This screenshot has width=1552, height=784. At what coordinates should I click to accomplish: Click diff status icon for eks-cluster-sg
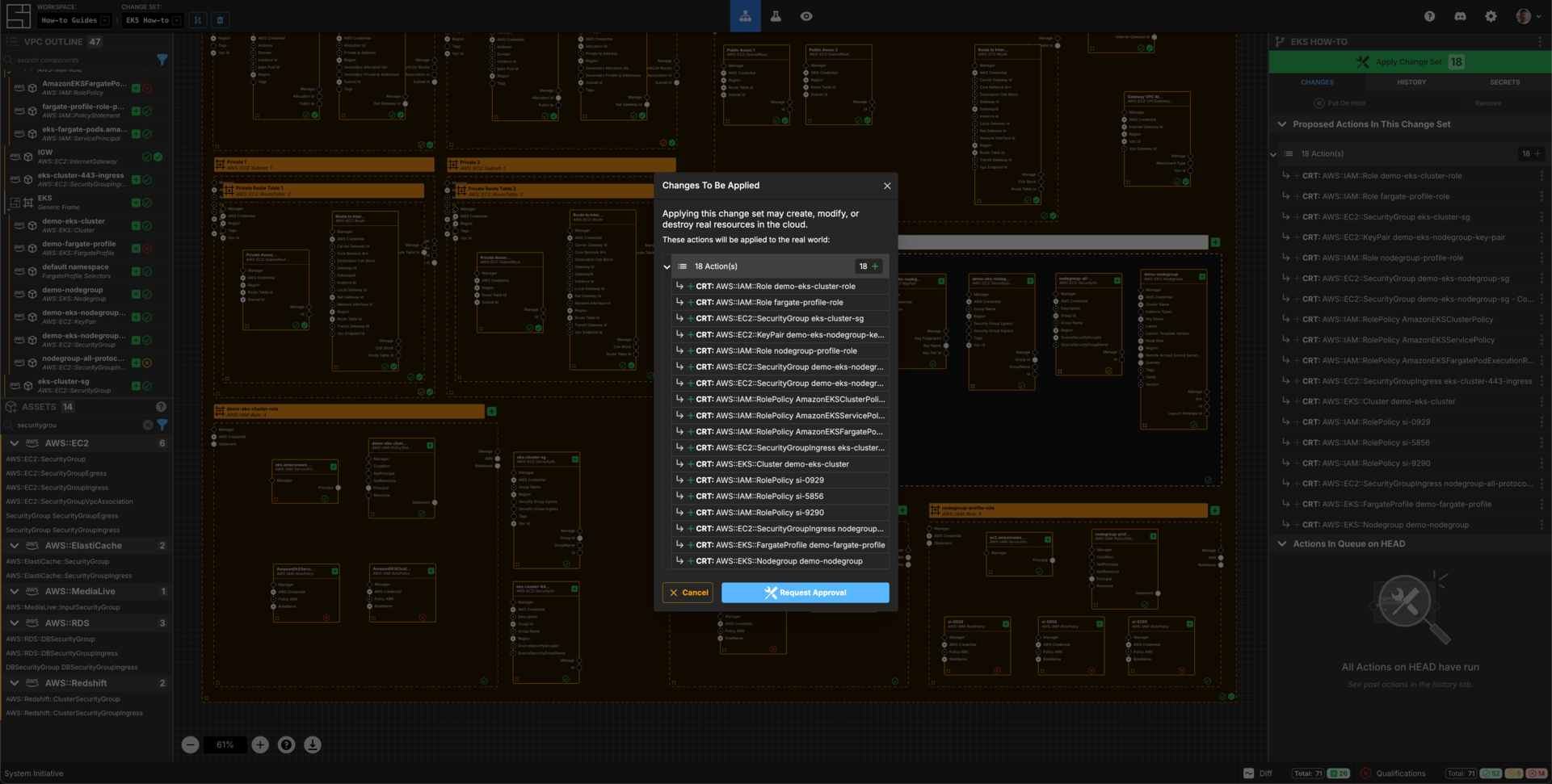tap(137, 386)
